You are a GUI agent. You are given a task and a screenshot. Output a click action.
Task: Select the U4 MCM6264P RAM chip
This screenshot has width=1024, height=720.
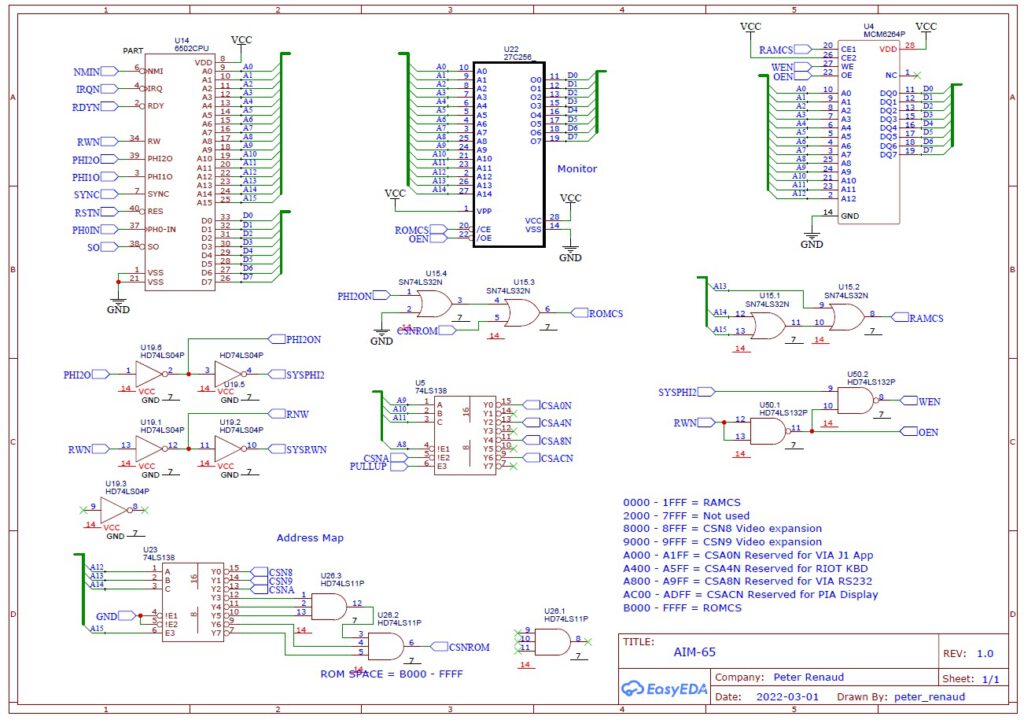click(x=865, y=130)
